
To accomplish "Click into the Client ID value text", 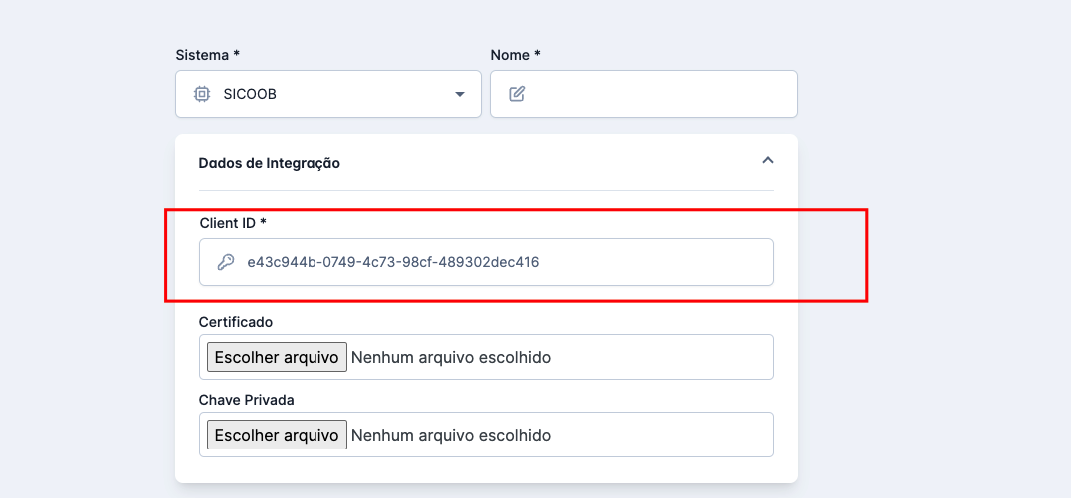I will [x=393, y=262].
